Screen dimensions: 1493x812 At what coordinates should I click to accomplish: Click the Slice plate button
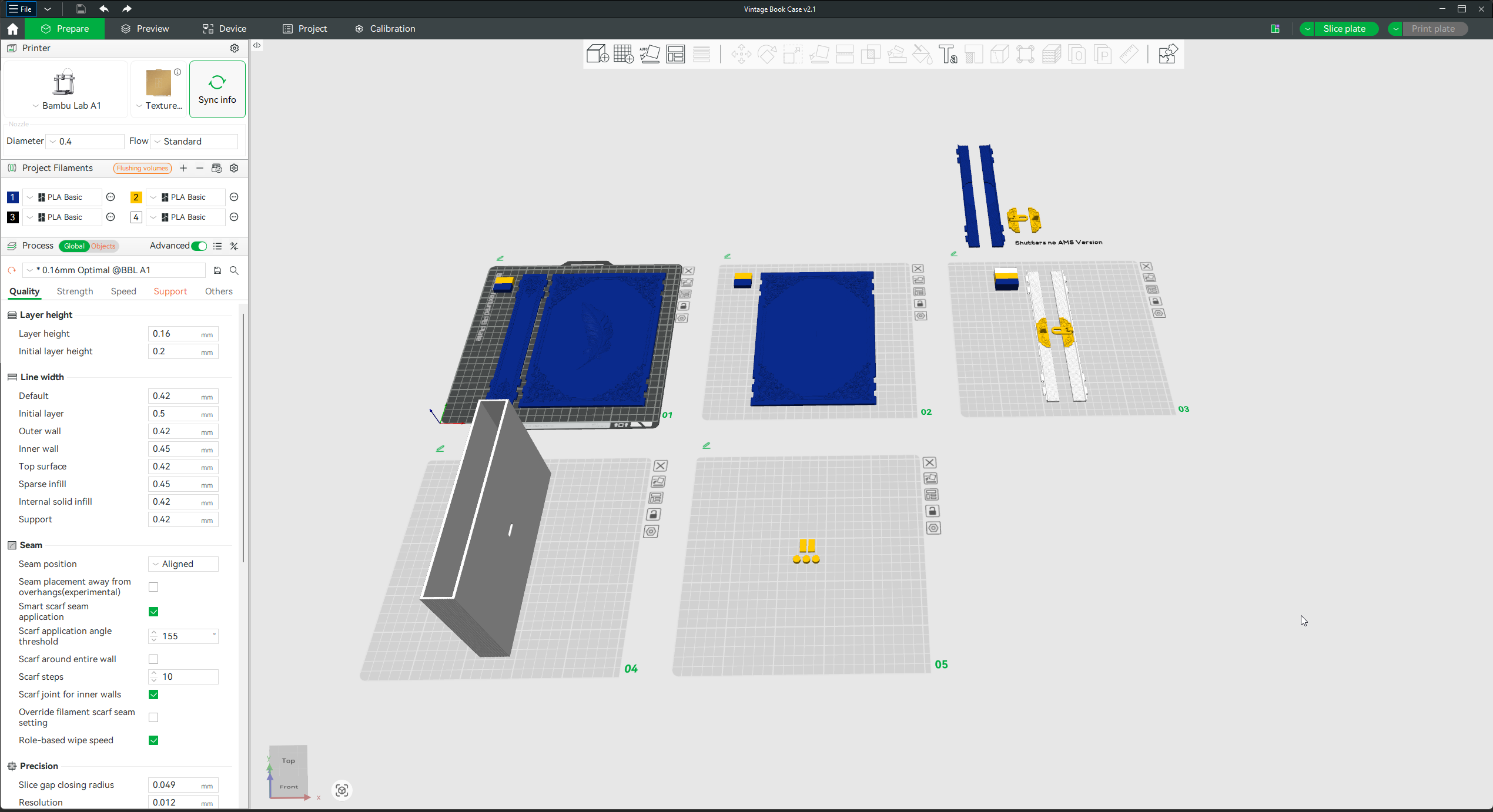tap(1344, 29)
